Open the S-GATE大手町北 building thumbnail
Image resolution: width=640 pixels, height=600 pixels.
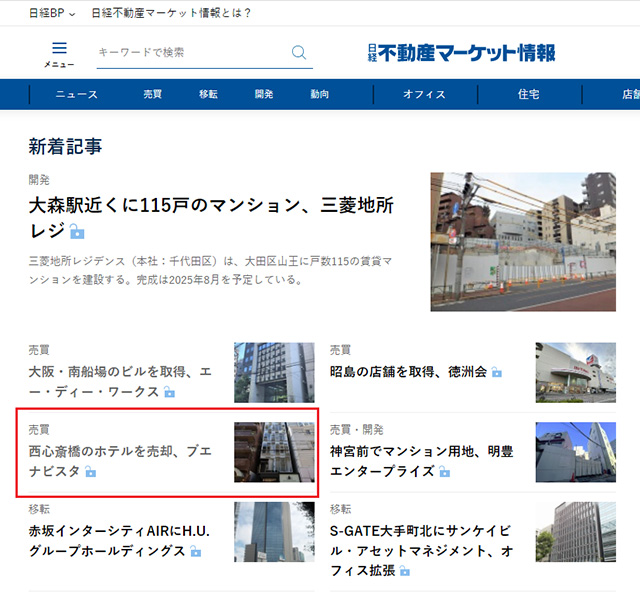[576, 532]
